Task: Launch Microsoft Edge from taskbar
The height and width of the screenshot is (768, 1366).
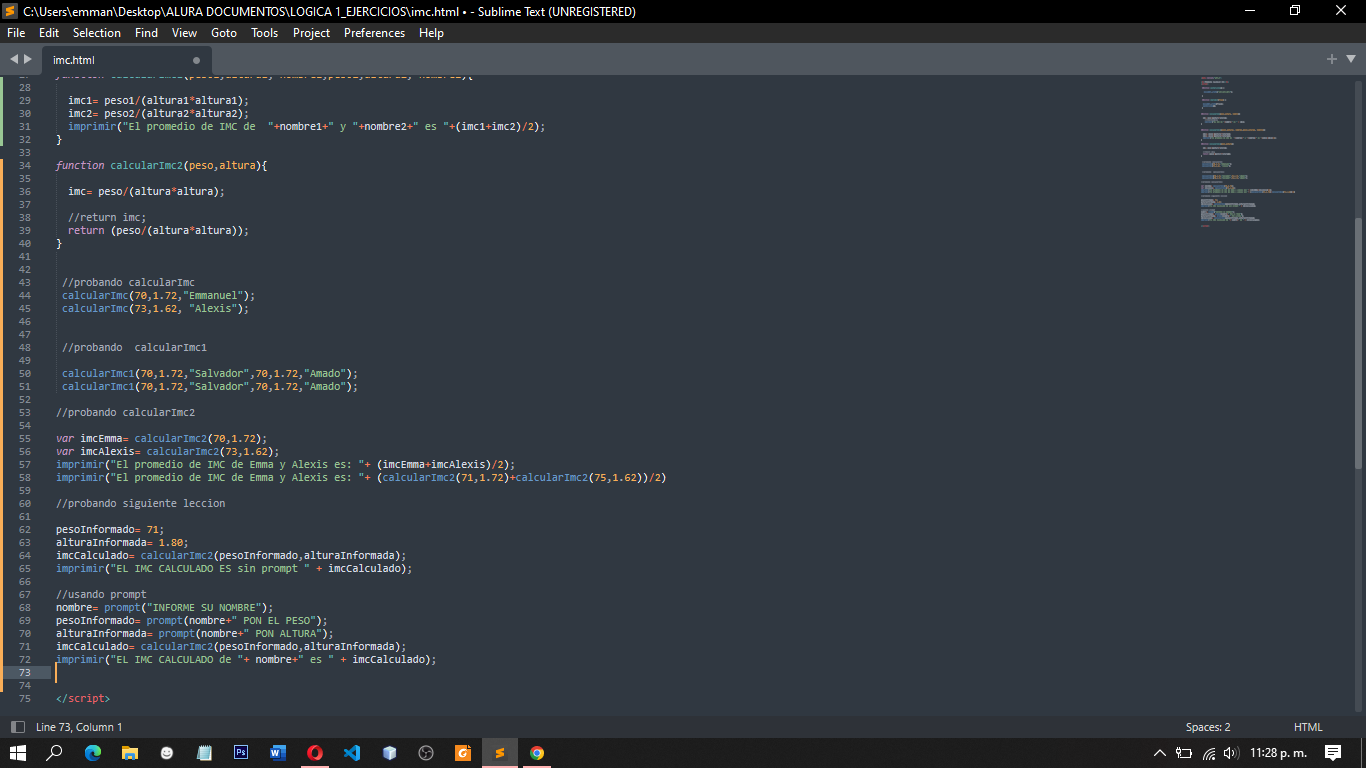Action: pyautogui.click(x=93, y=753)
